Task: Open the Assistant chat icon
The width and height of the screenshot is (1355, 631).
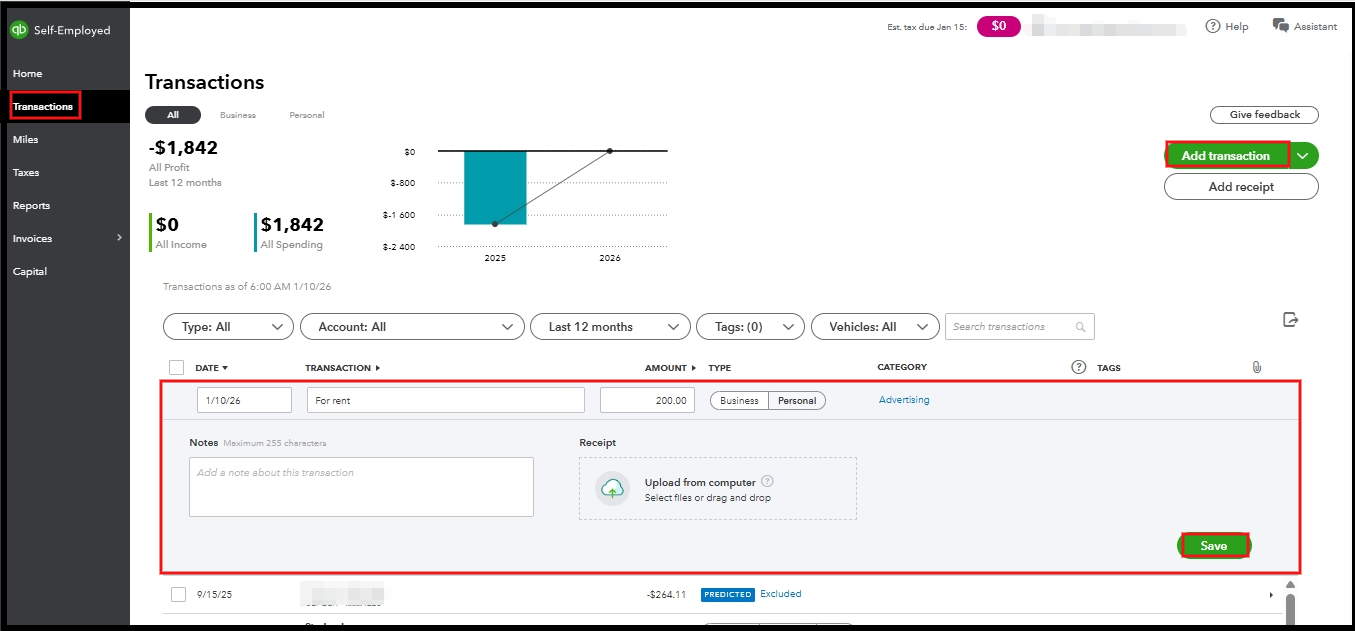Action: click(1280, 26)
